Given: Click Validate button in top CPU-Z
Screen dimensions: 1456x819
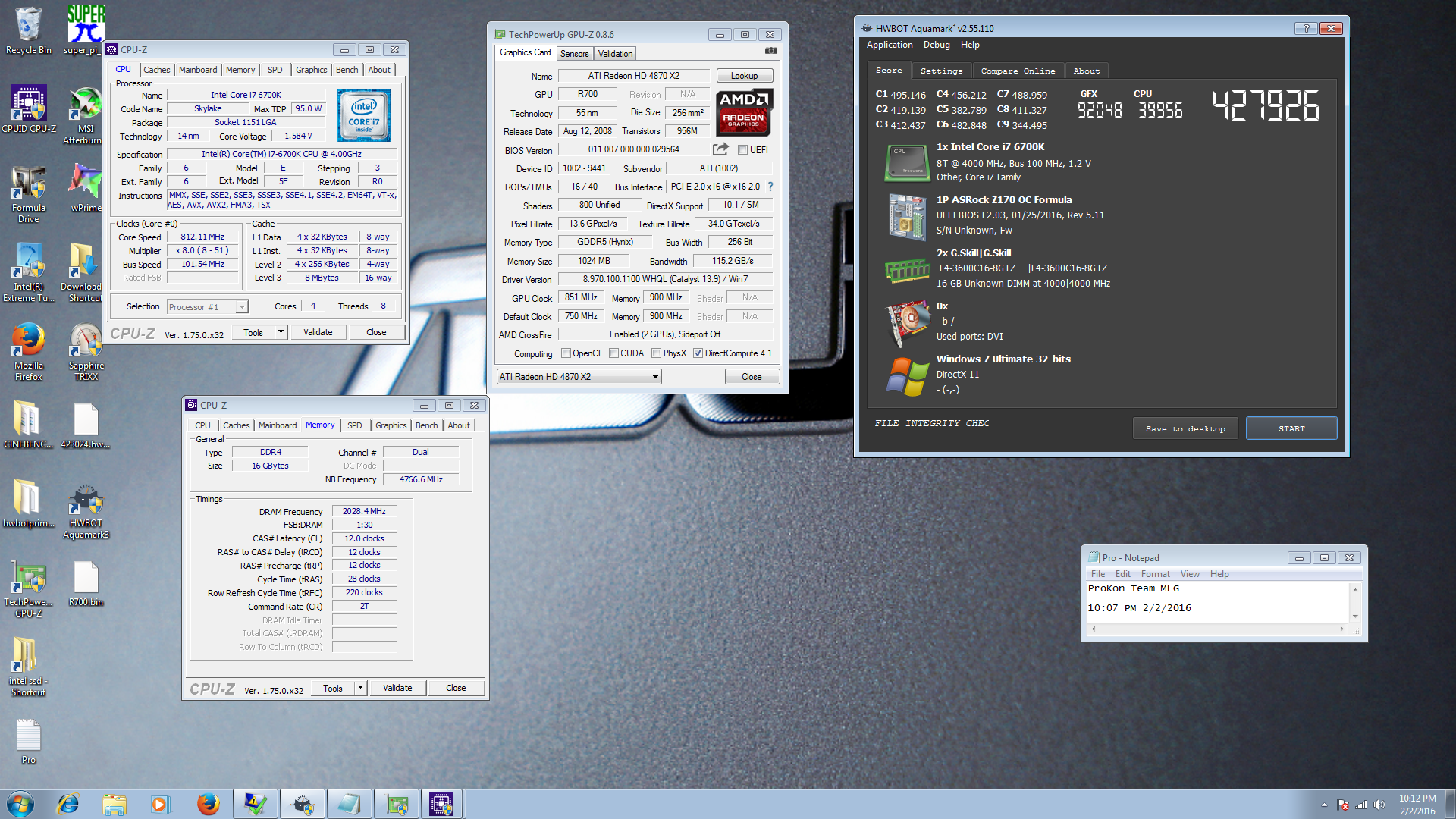Looking at the screenshot, I should 318,332.
